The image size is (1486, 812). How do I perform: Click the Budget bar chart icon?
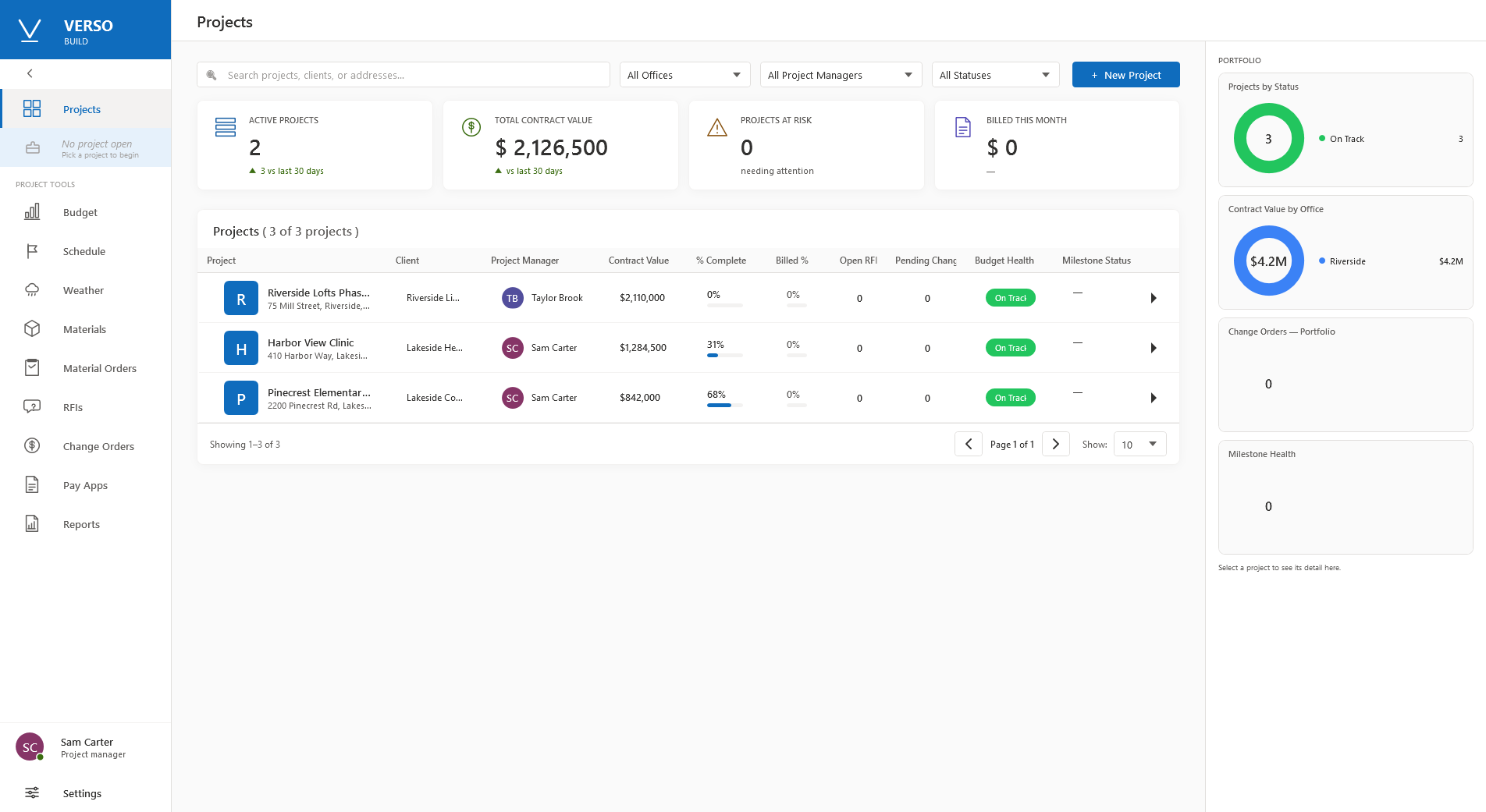[x=32, y=211]
